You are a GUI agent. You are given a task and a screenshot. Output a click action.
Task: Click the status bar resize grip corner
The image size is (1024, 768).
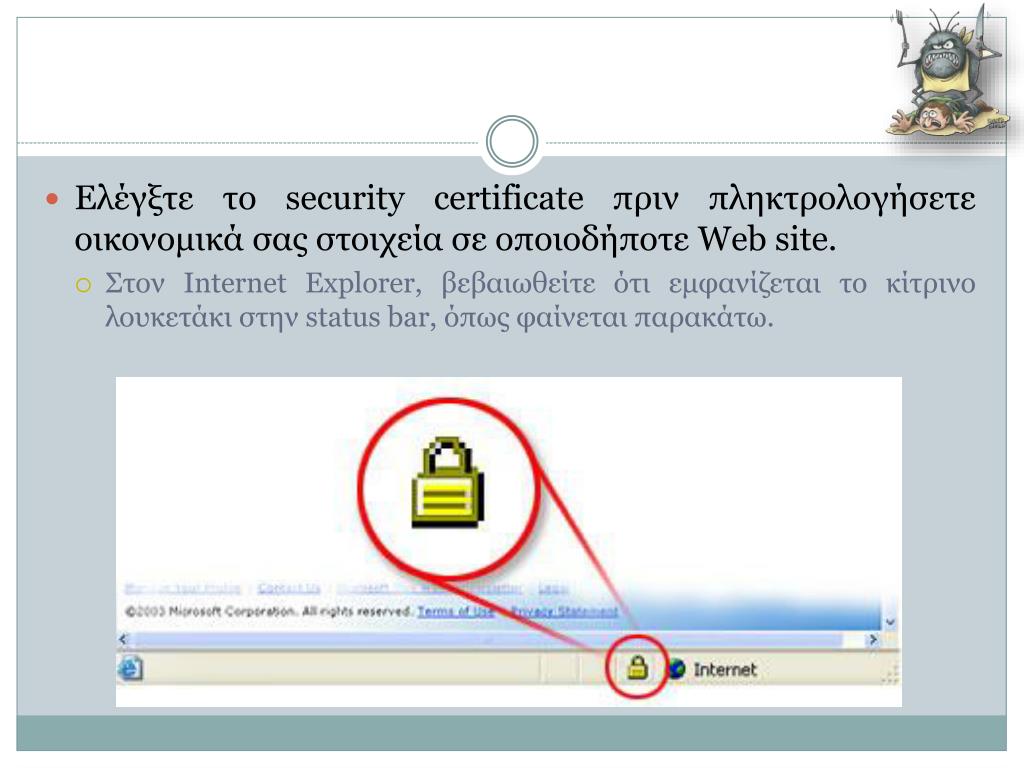891,673
